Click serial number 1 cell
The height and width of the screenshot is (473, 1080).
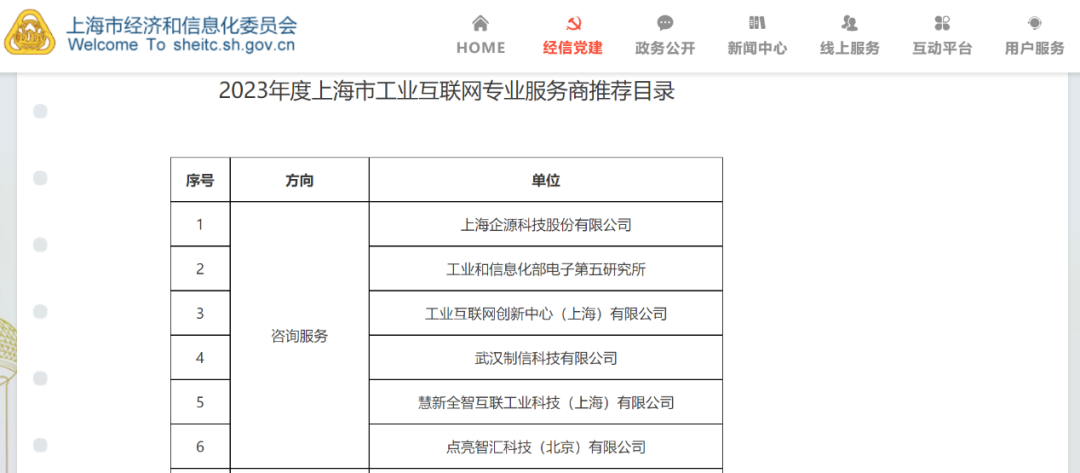pyautogui.click(x=200, y=224)
